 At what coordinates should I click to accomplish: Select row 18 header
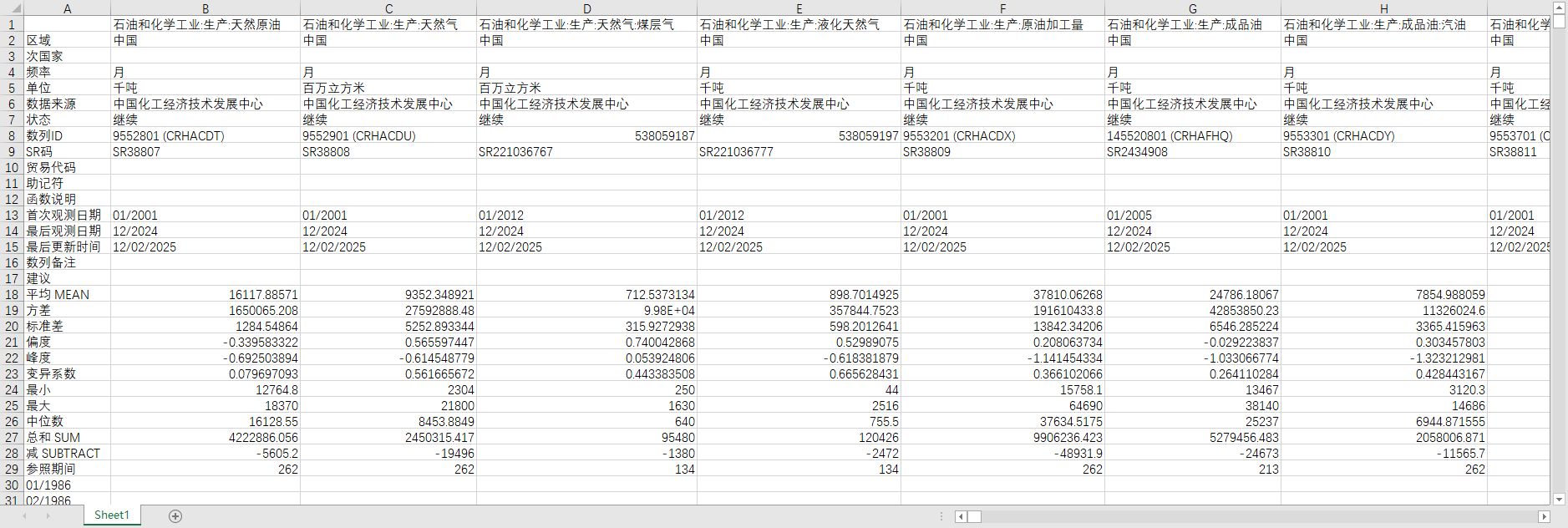[x=12, y=295]
